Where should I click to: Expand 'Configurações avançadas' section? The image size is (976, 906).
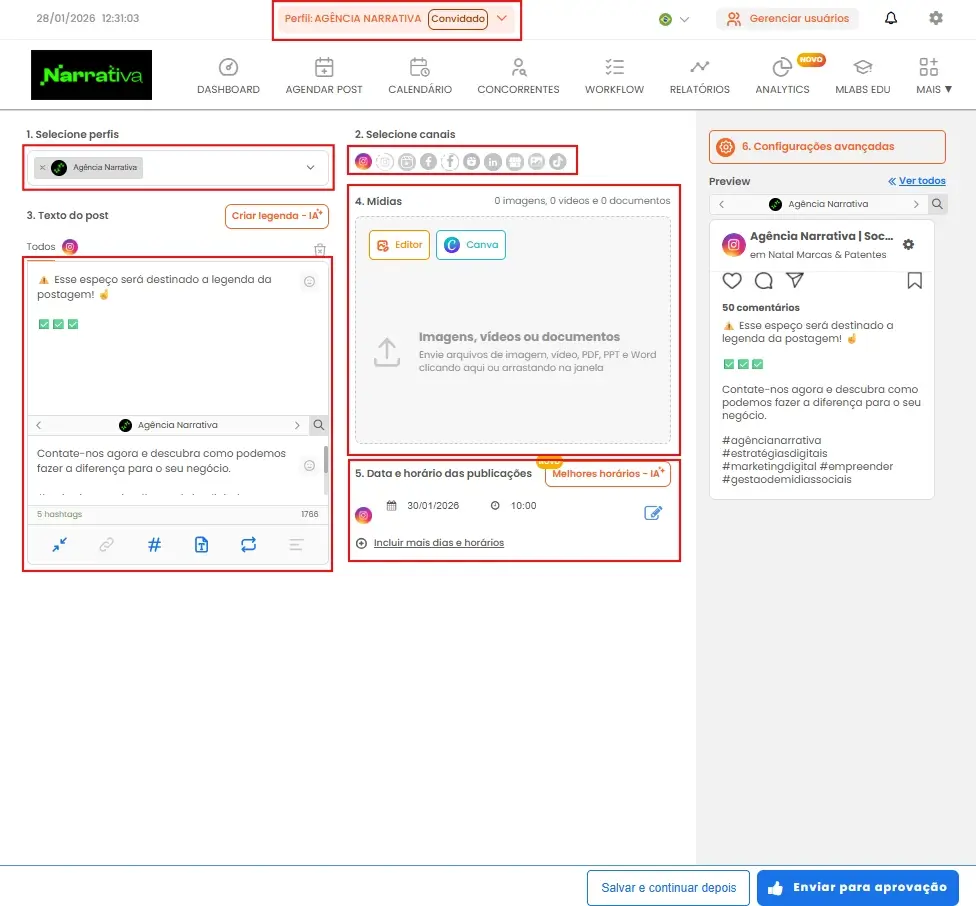point(827,147)
